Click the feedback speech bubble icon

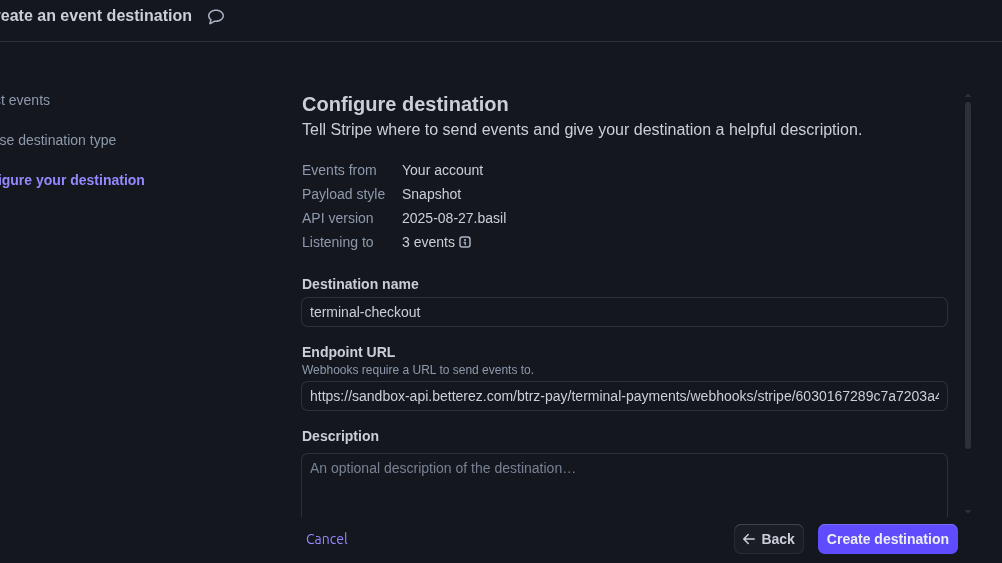coord(216,17)
